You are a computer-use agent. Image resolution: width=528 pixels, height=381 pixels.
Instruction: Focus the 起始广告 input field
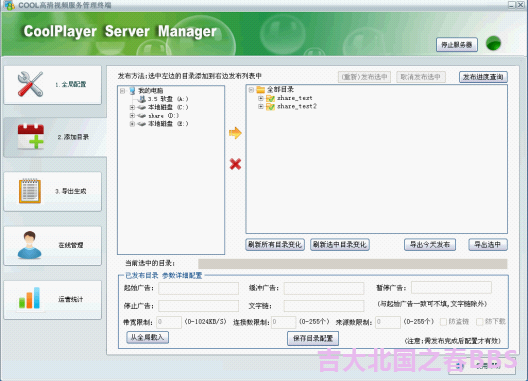(x=198, y=288)
